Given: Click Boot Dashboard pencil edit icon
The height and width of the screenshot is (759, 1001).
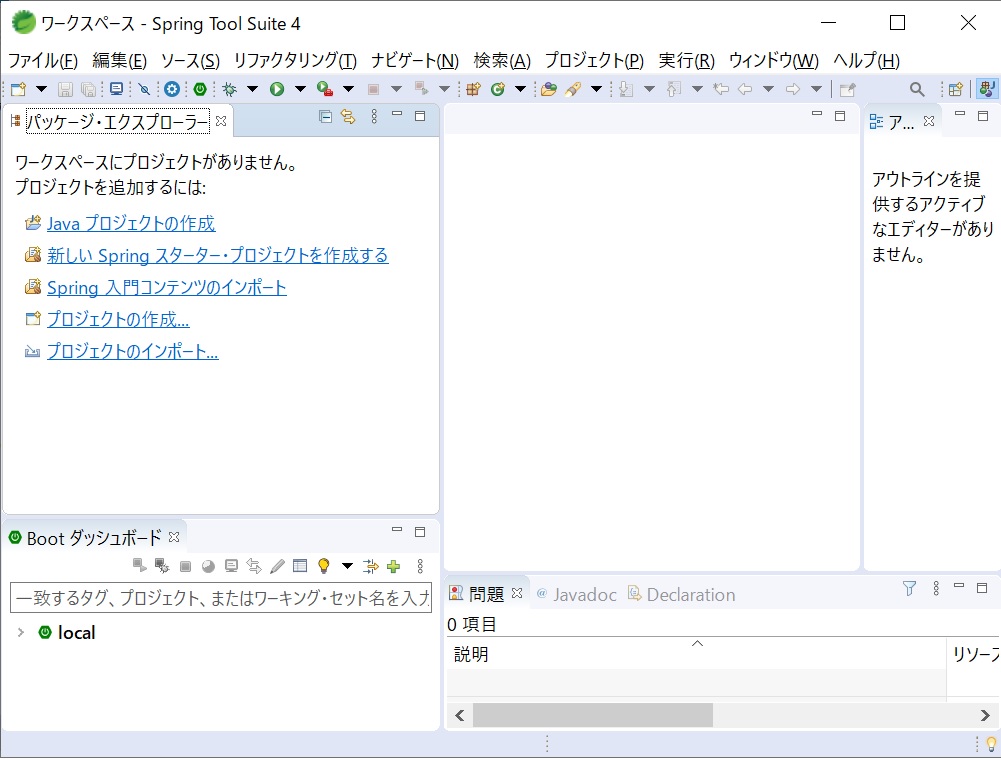Looking at the screenshot, I should [x=277, y=566].
